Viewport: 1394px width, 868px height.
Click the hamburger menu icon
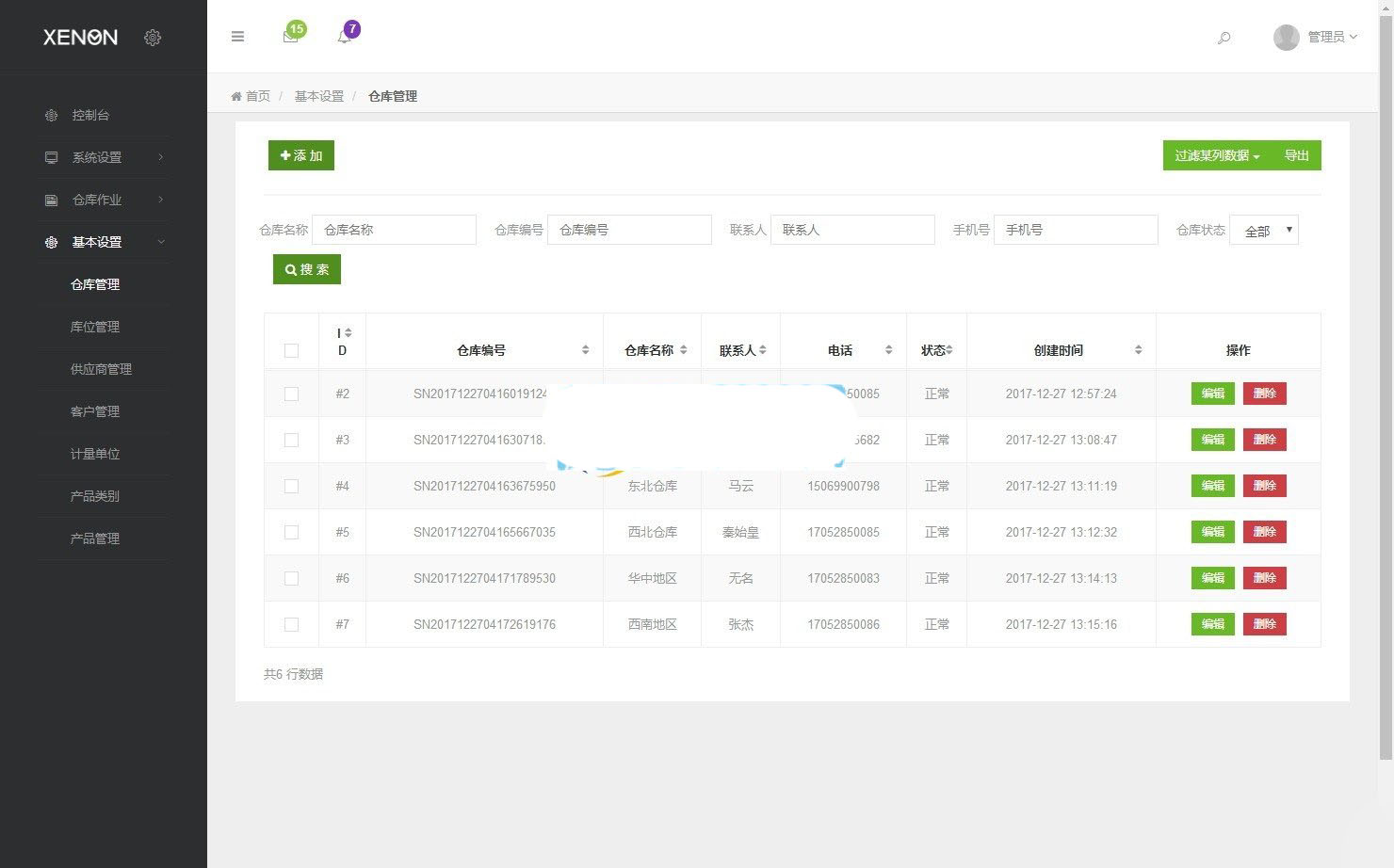tap(237, 36)
